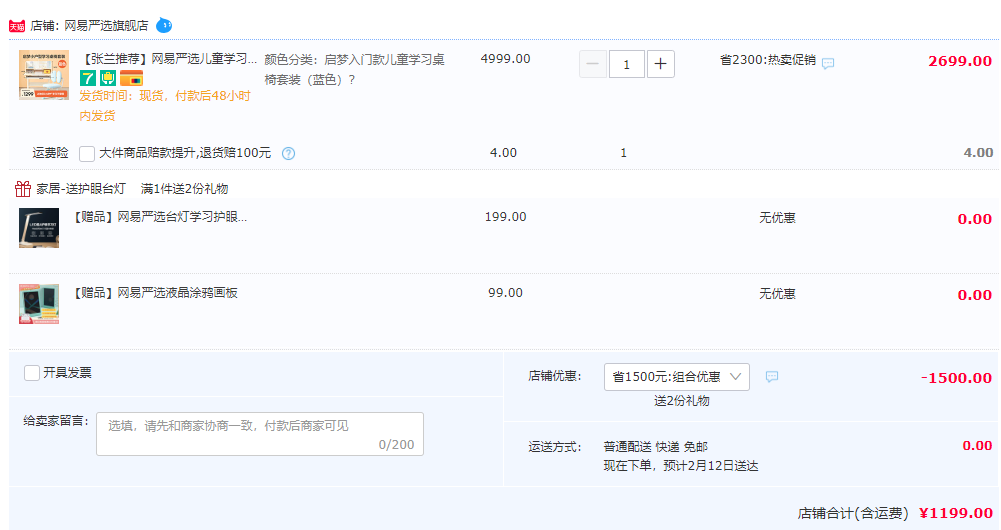Viewport: 1001px width, 530px height.
Task: Click 满1件送2份礼物 text
Action: 184,189
